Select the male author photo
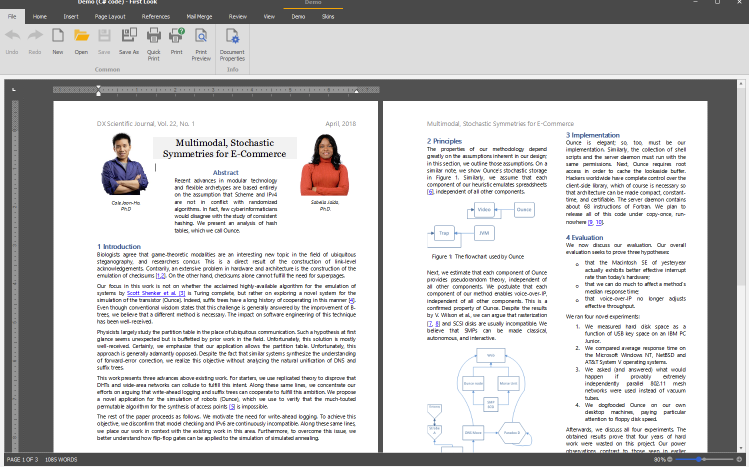The image size is (749, 467). point(124,164)
